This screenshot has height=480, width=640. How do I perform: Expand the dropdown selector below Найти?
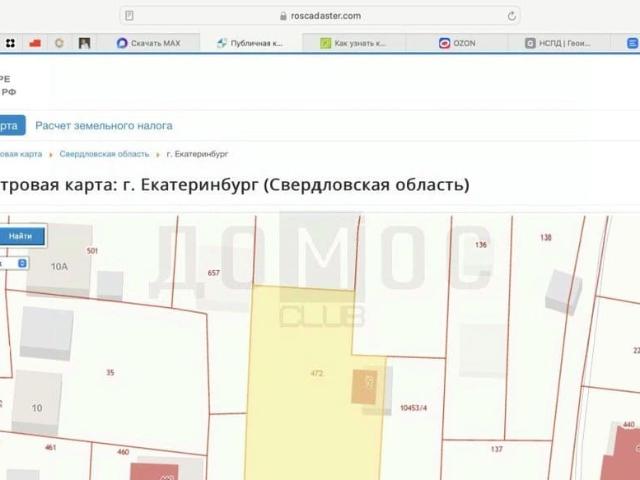tap(22, 263)
